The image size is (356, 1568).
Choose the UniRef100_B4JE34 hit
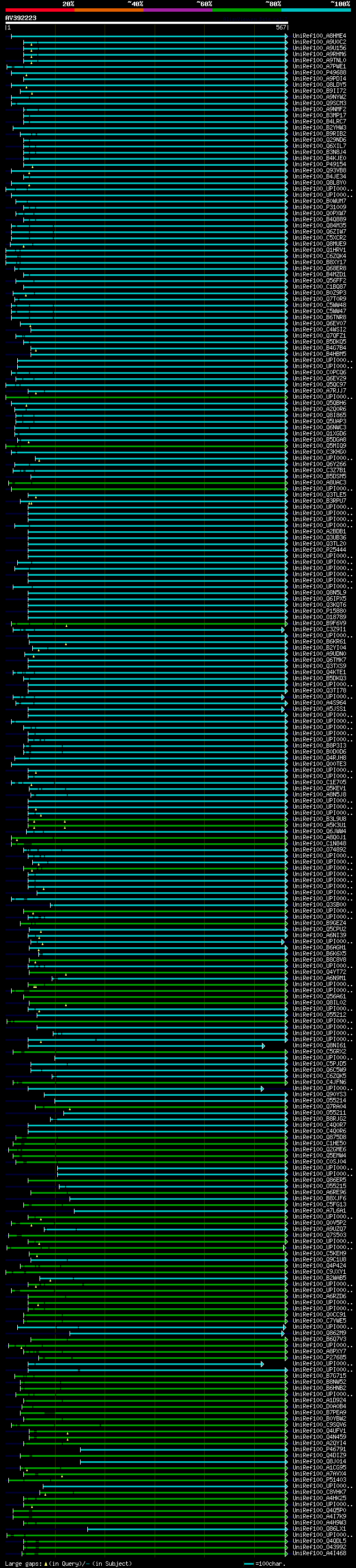(319, 176)
